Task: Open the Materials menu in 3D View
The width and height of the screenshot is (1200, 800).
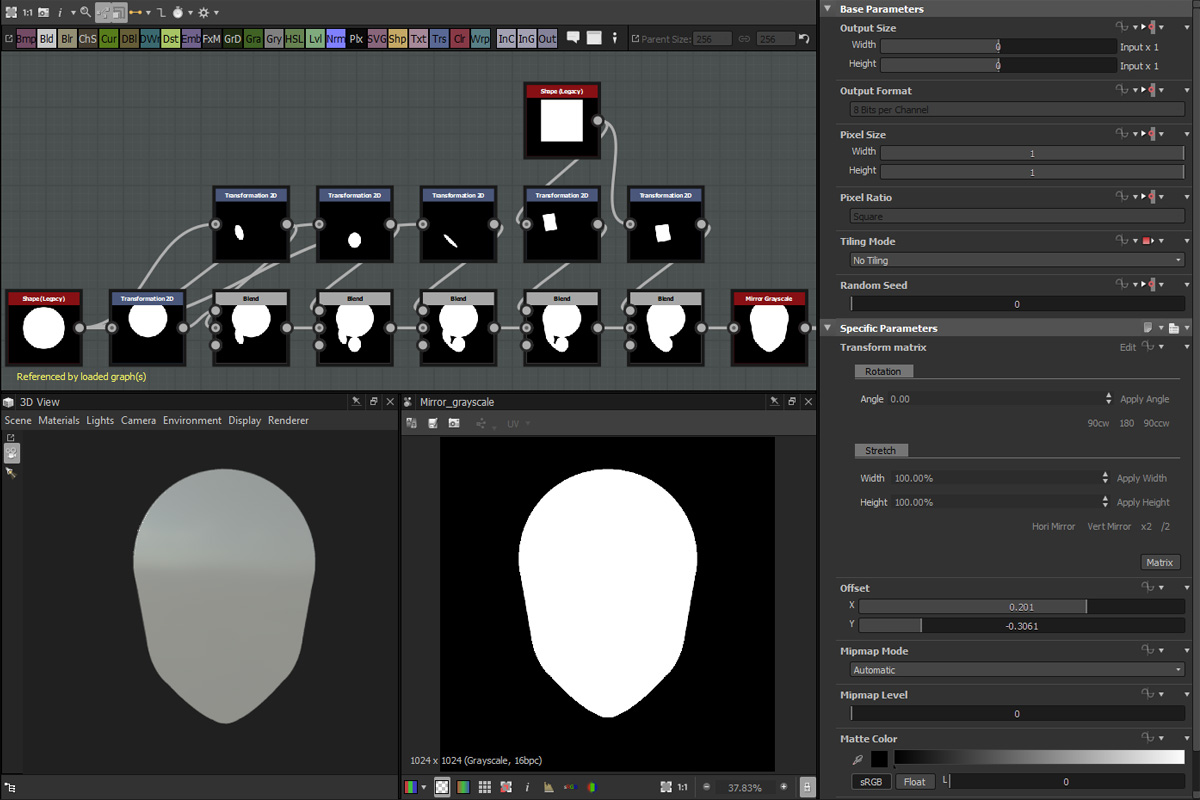Action: click(58, 420)
